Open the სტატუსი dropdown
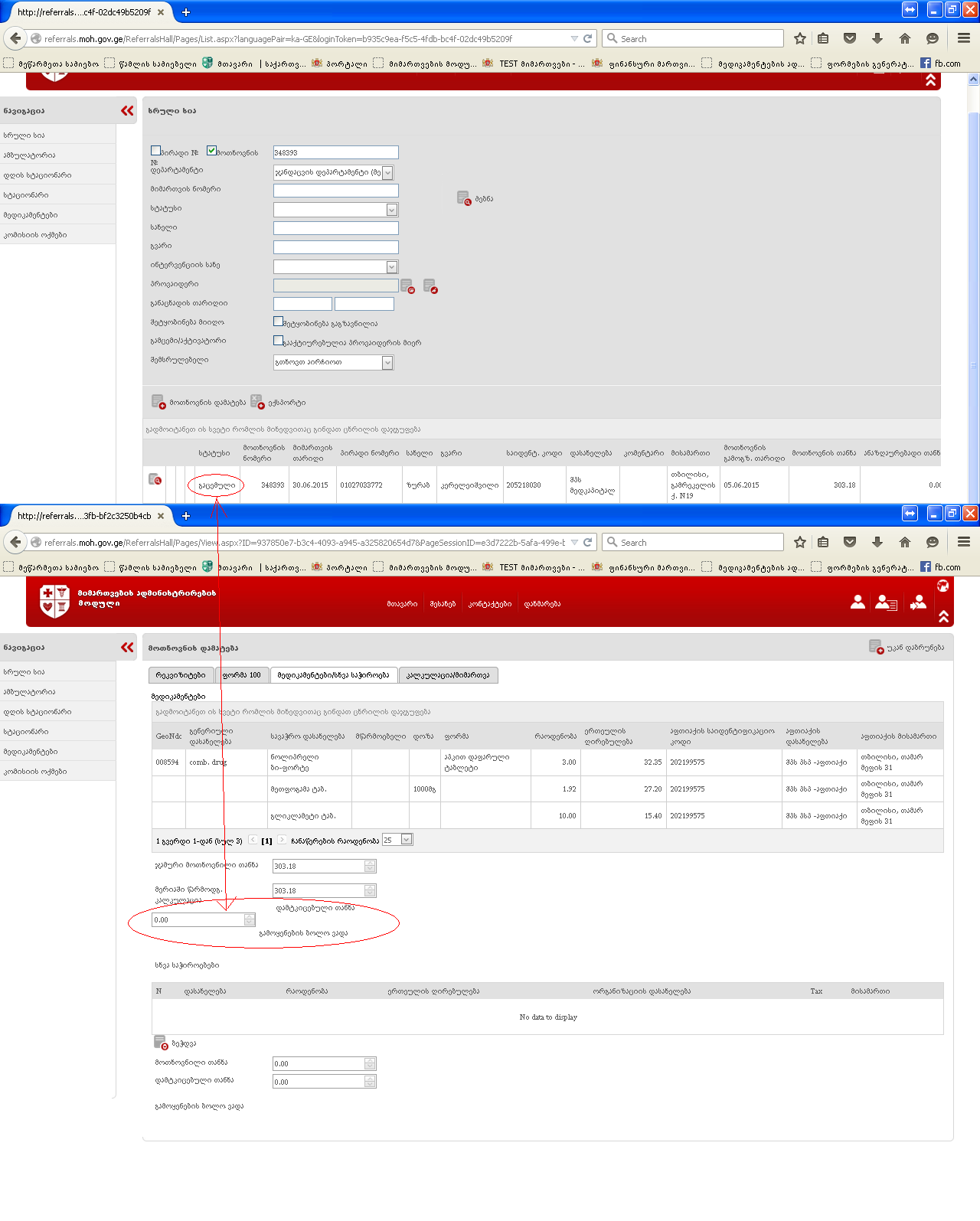 click(391, 210)
